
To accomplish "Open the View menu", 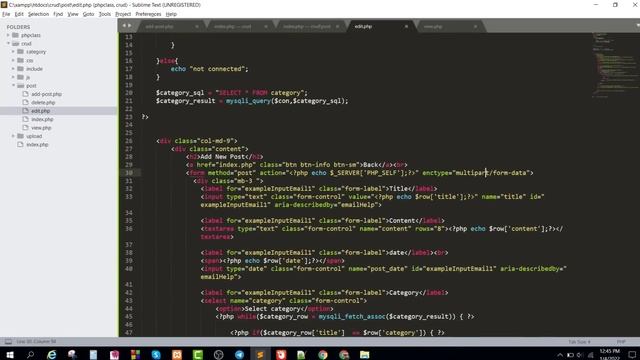I will tap(73, 14).
